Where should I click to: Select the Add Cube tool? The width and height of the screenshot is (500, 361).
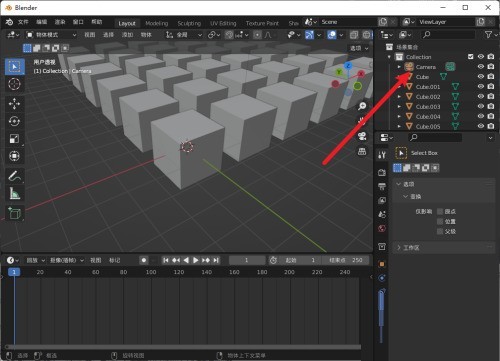point(14,213)
